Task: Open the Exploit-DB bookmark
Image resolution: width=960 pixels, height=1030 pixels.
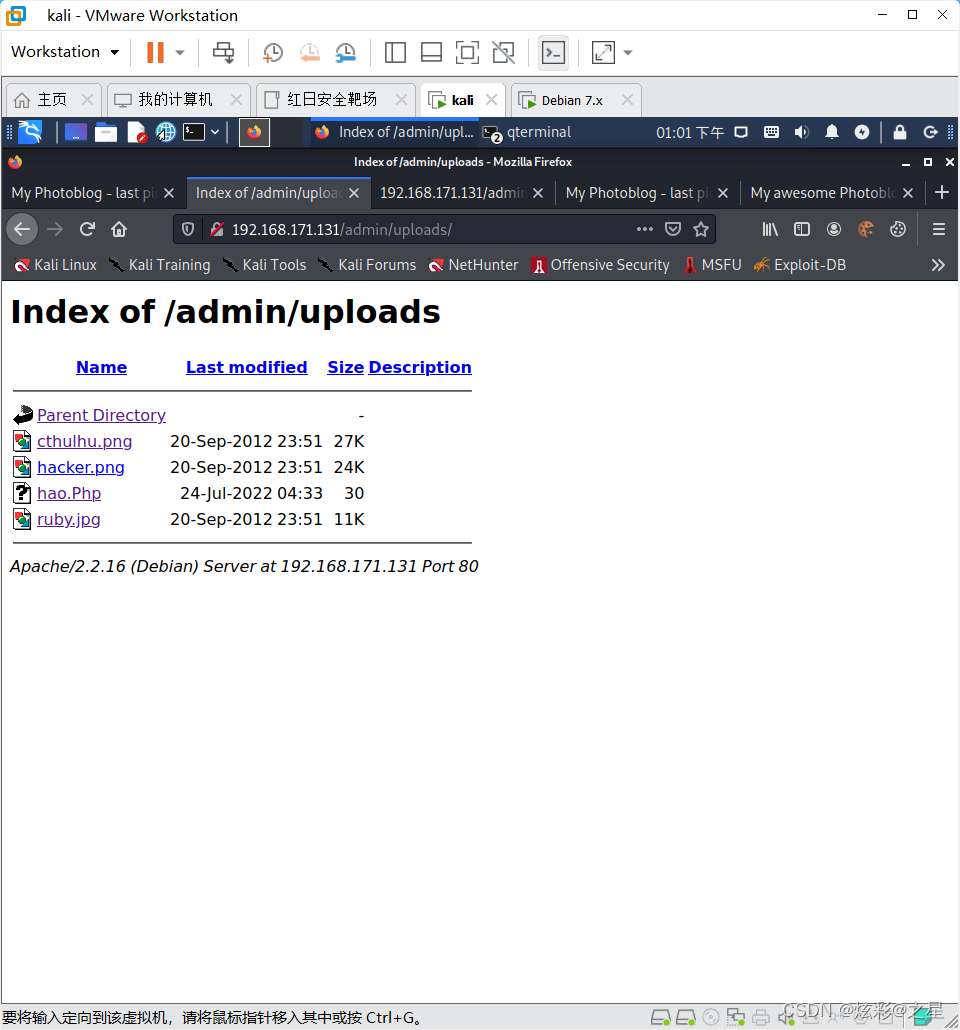Action: coord(800,265)
